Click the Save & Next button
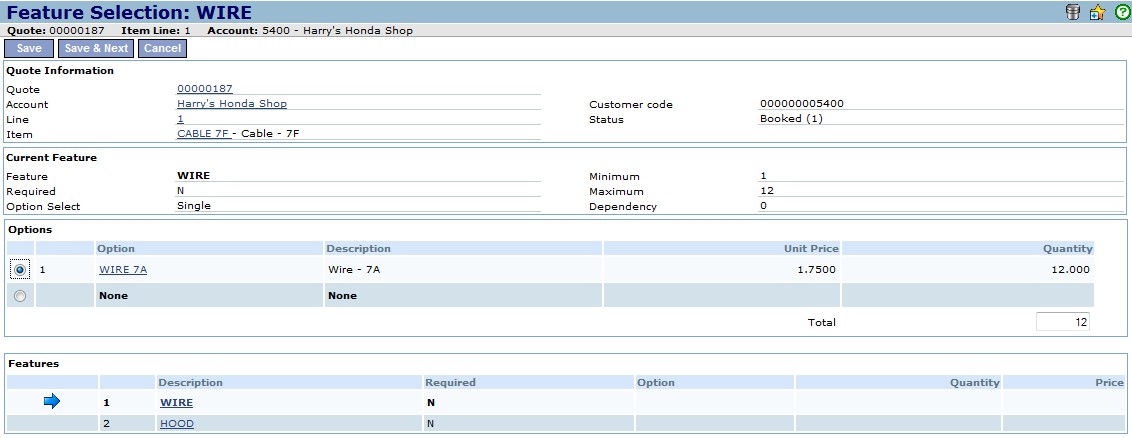The width and height of the screenshot is (1132, 438). point(96,48)
